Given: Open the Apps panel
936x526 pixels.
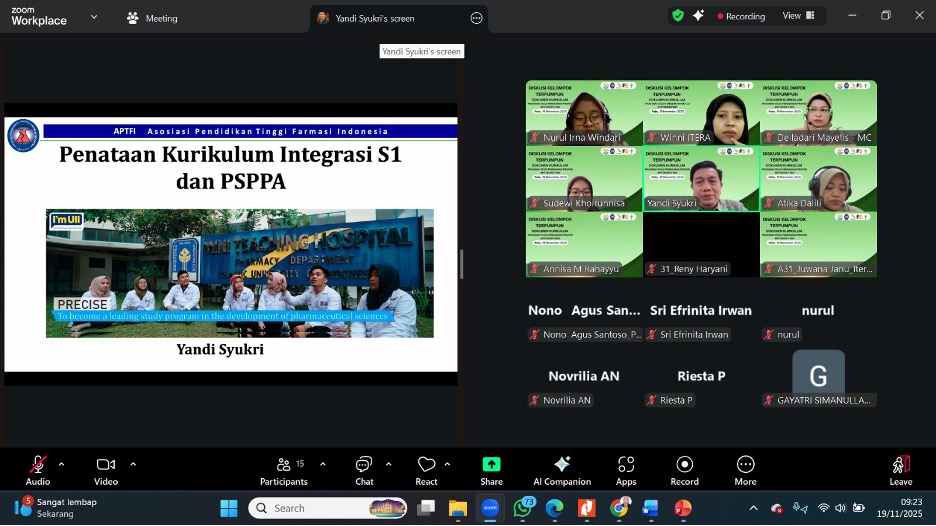Looking at the screenshot, I should tap(626, 465).
